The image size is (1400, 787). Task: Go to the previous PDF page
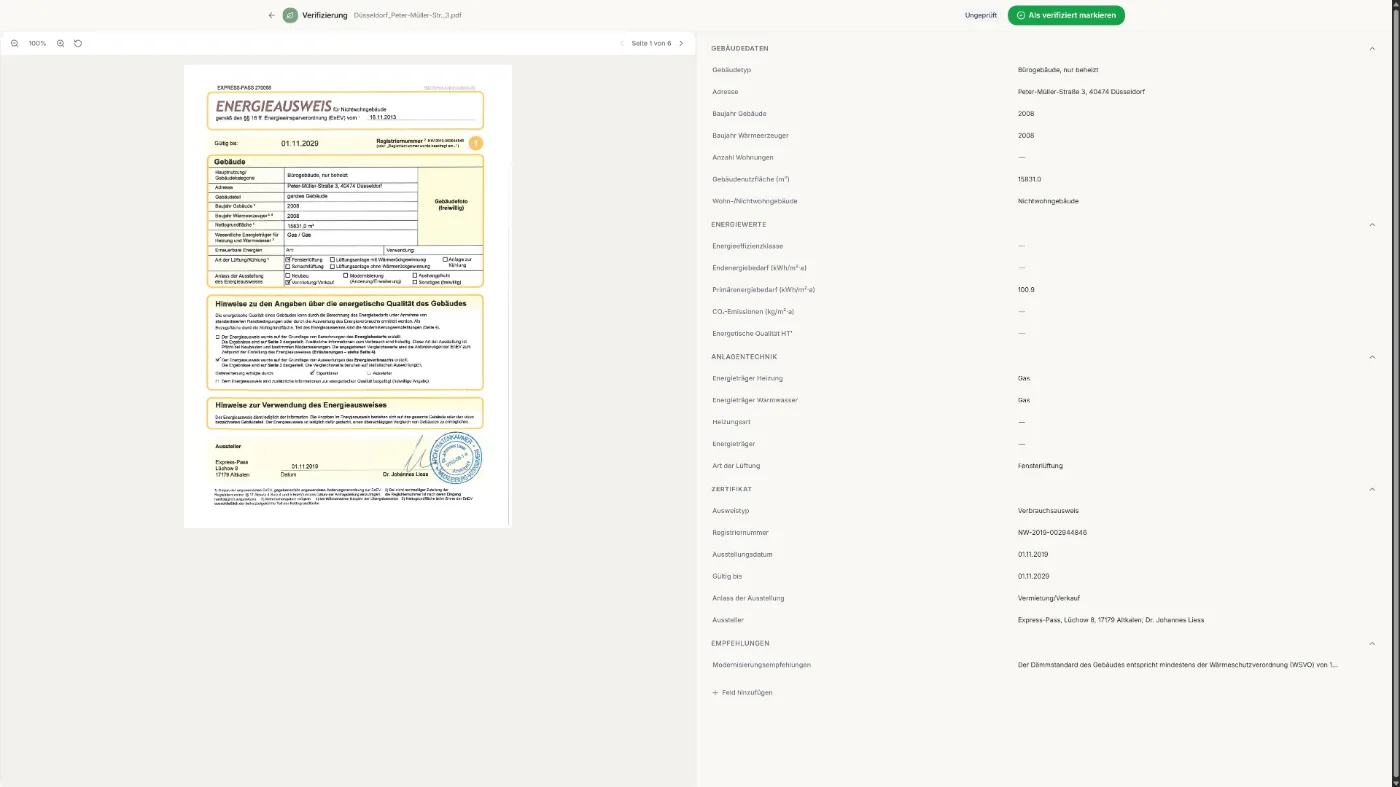point(621,44)
